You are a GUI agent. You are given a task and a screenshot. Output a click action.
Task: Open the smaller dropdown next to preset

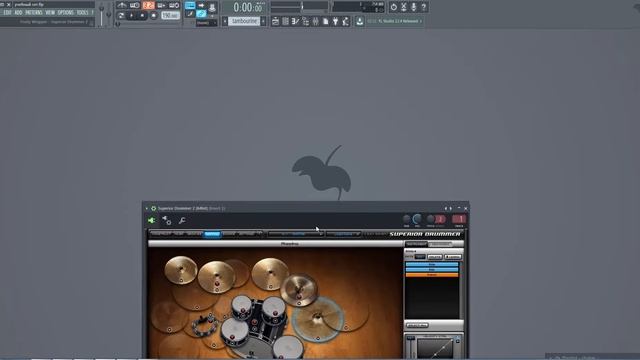pos(343,234)
